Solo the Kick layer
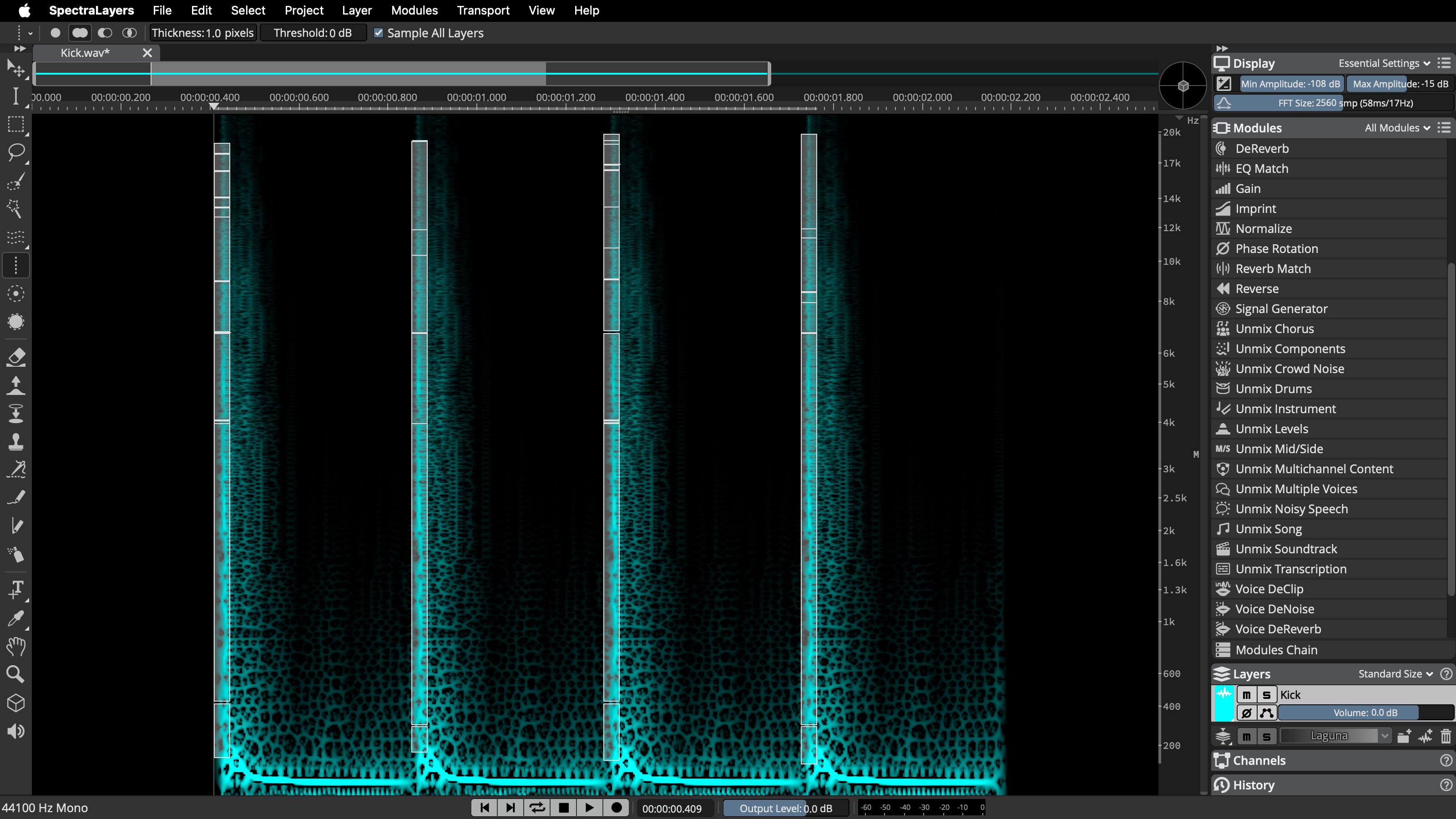The width and height of the screenshot is (1456, 819). click(1266, 695)
